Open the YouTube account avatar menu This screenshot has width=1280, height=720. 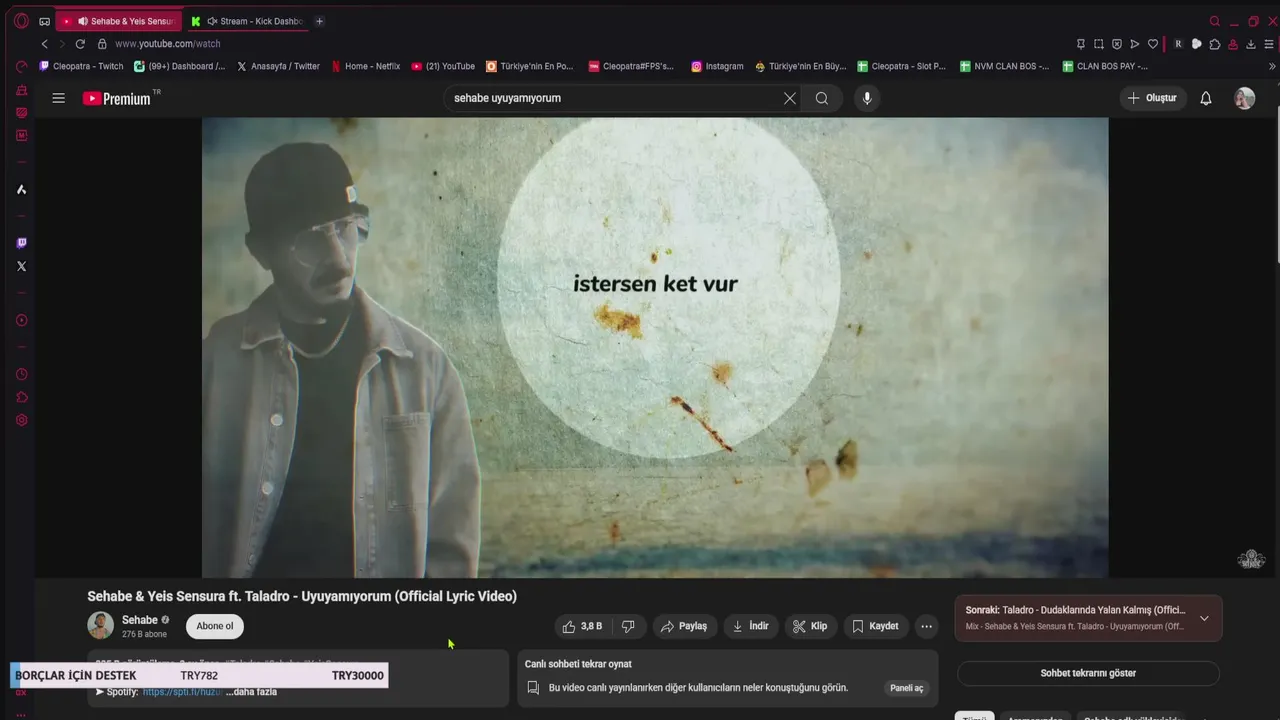coord(1244,98)
